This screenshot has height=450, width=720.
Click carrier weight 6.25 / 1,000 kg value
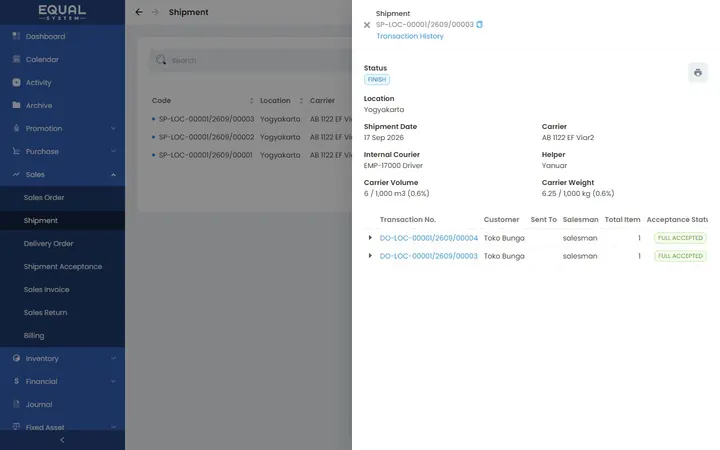click(578, 193)
